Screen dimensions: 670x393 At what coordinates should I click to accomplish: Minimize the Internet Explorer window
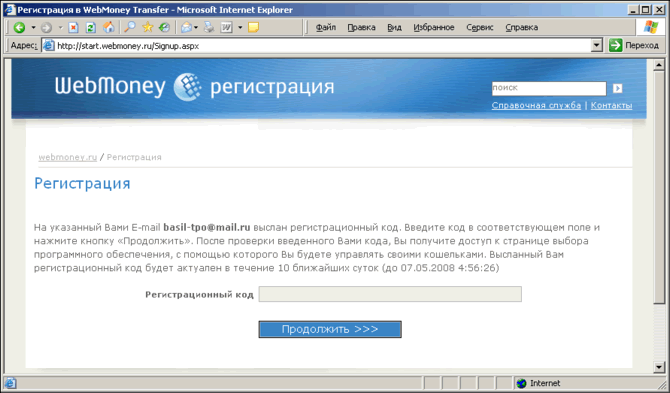coord(634,9)
